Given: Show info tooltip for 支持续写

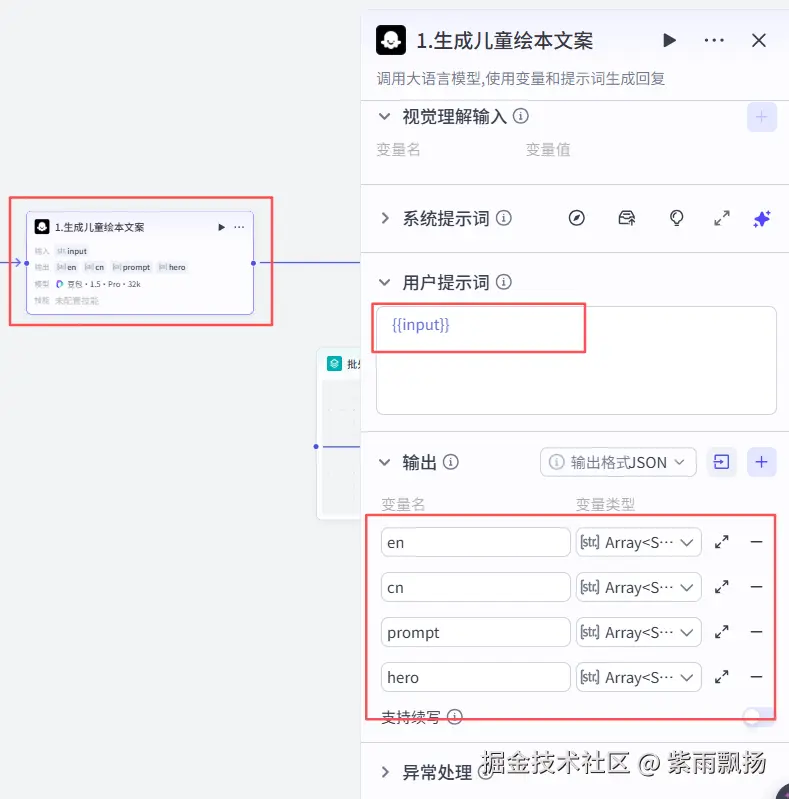Looking at the screenshot, I should point(455,717).
